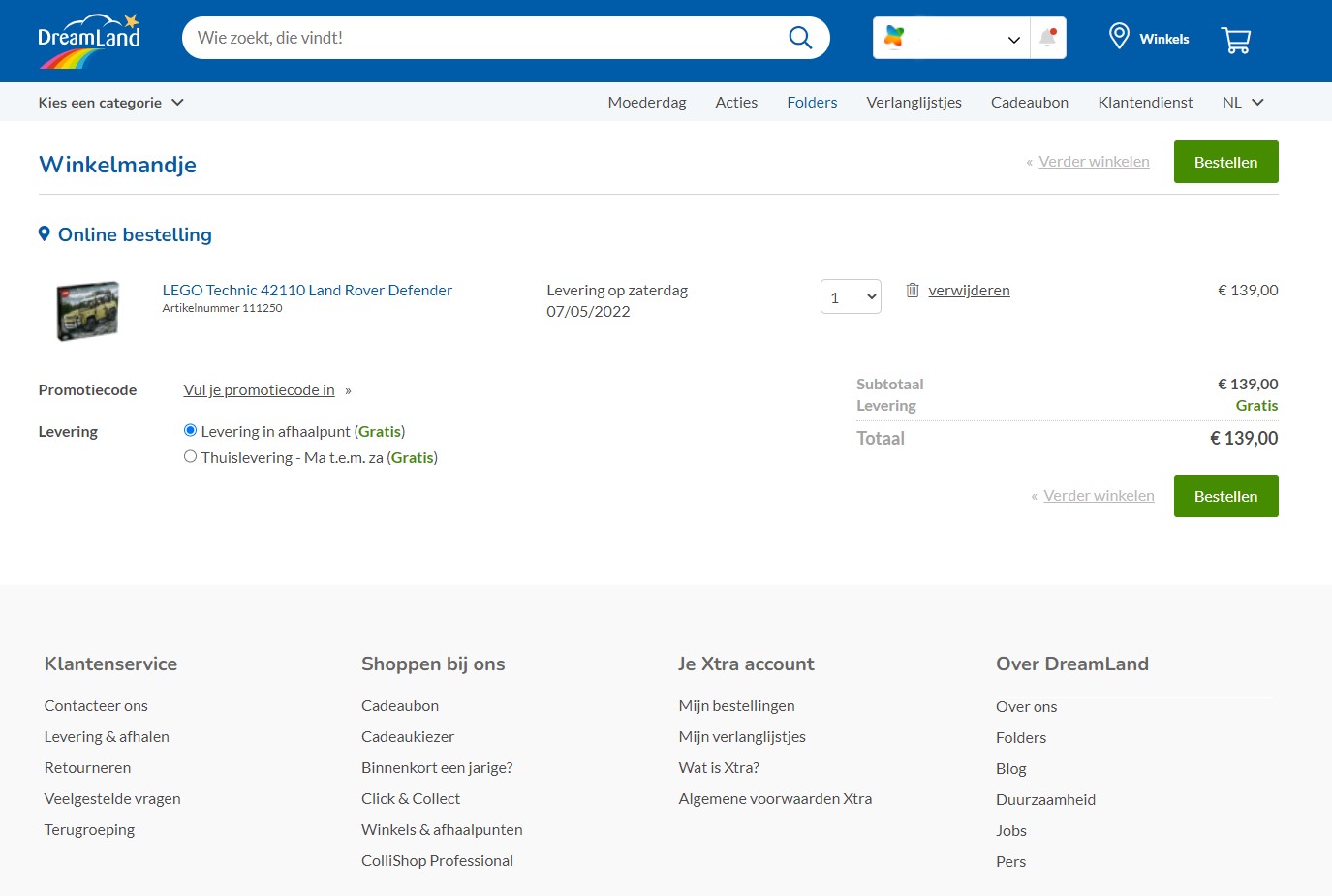Viewport: 1332px width, 896px height.
Task: Click the DreamLand logo
Action: pos(89,41)
